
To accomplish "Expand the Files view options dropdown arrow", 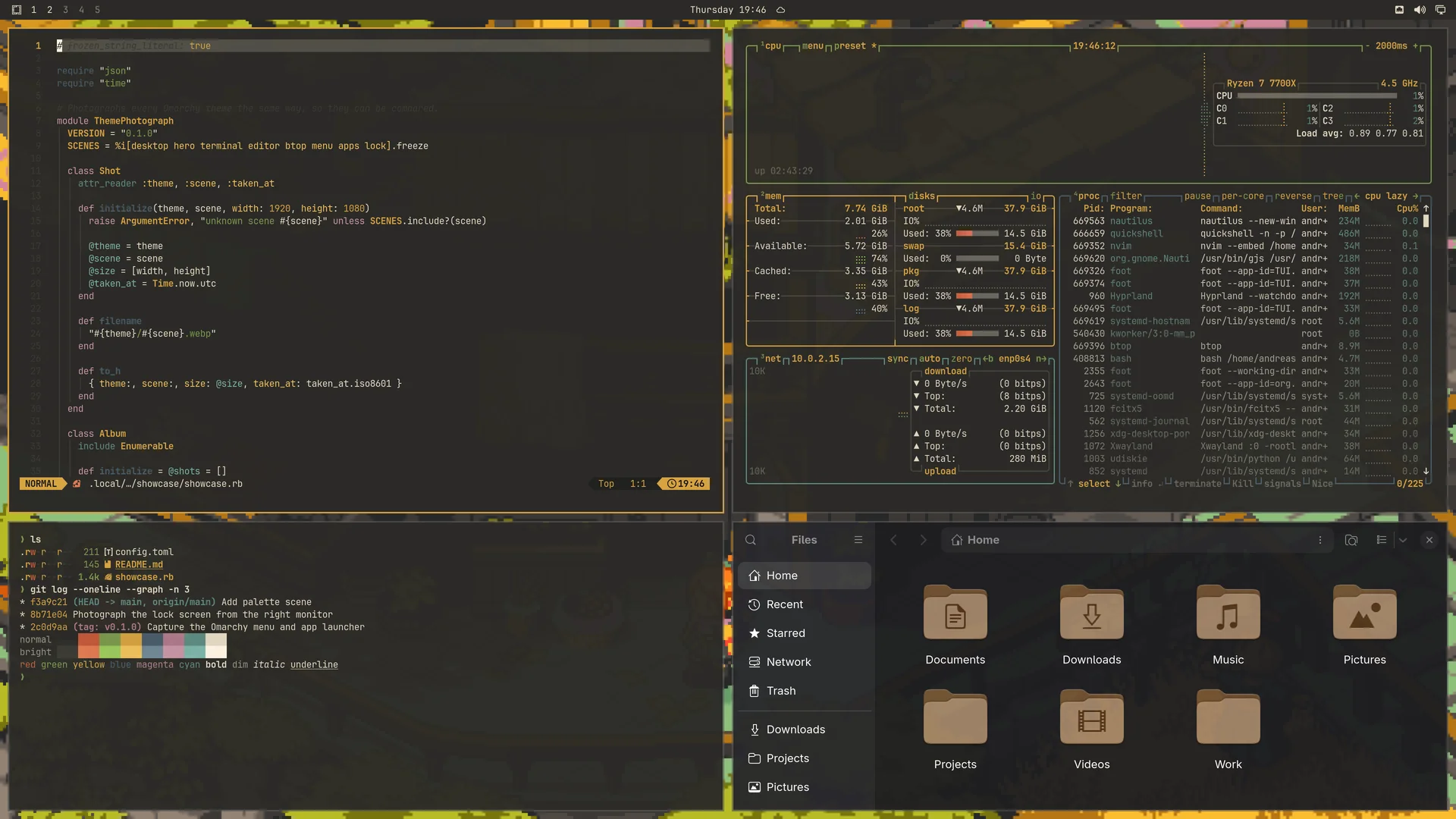I will pos(1403,540).
